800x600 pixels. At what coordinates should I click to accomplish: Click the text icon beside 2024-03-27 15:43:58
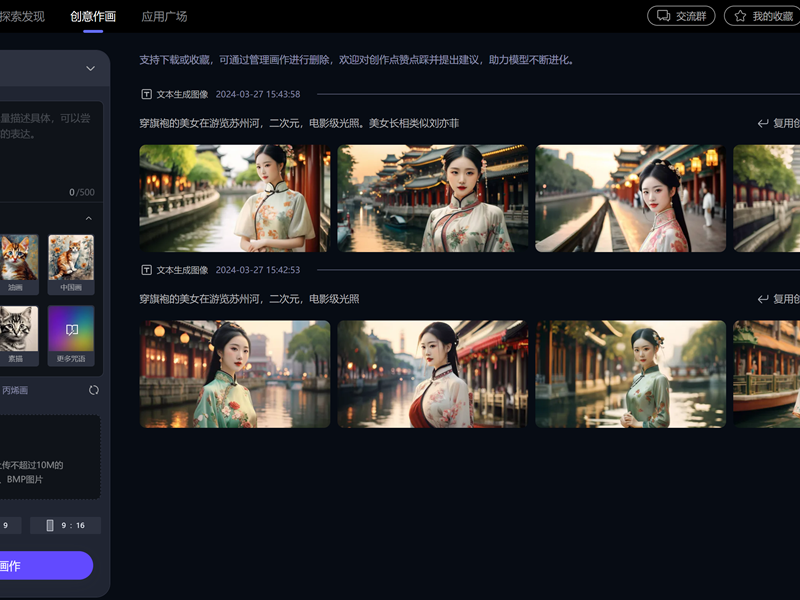point(146,94)
